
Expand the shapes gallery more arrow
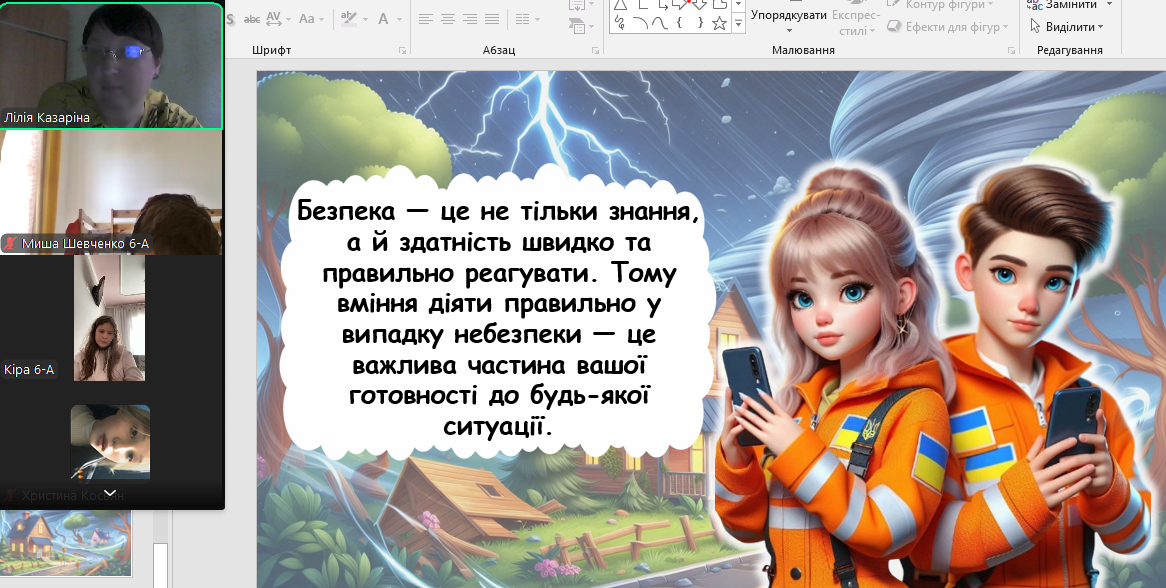(739, 23)
